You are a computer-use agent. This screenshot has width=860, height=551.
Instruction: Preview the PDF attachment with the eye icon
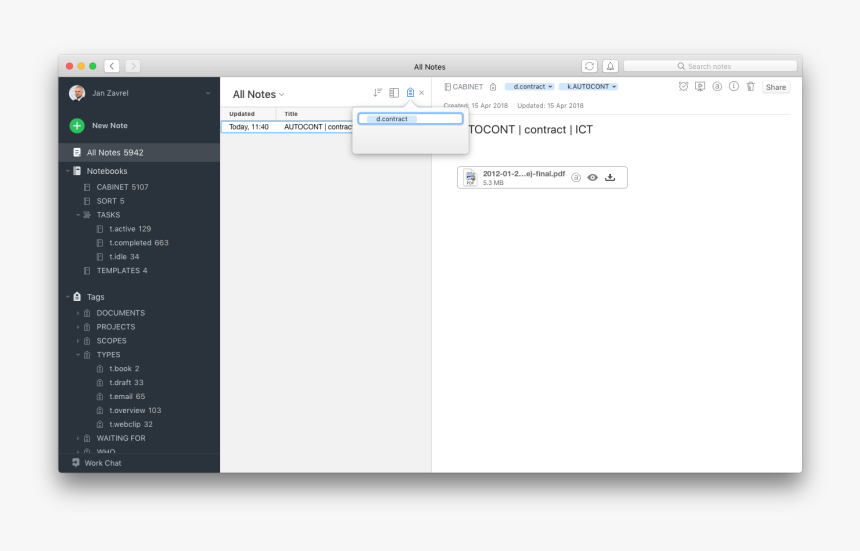pos(593,178)
